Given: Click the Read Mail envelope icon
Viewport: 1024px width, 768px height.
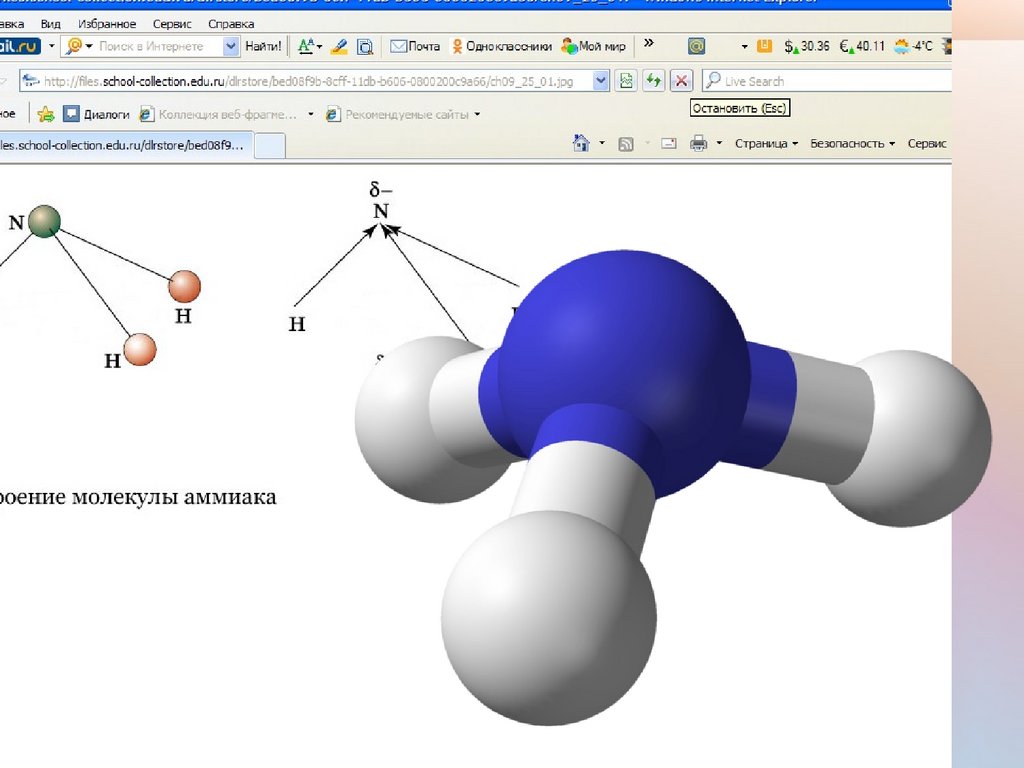Looking at the screenshot, I should click(x=668, y=144).
